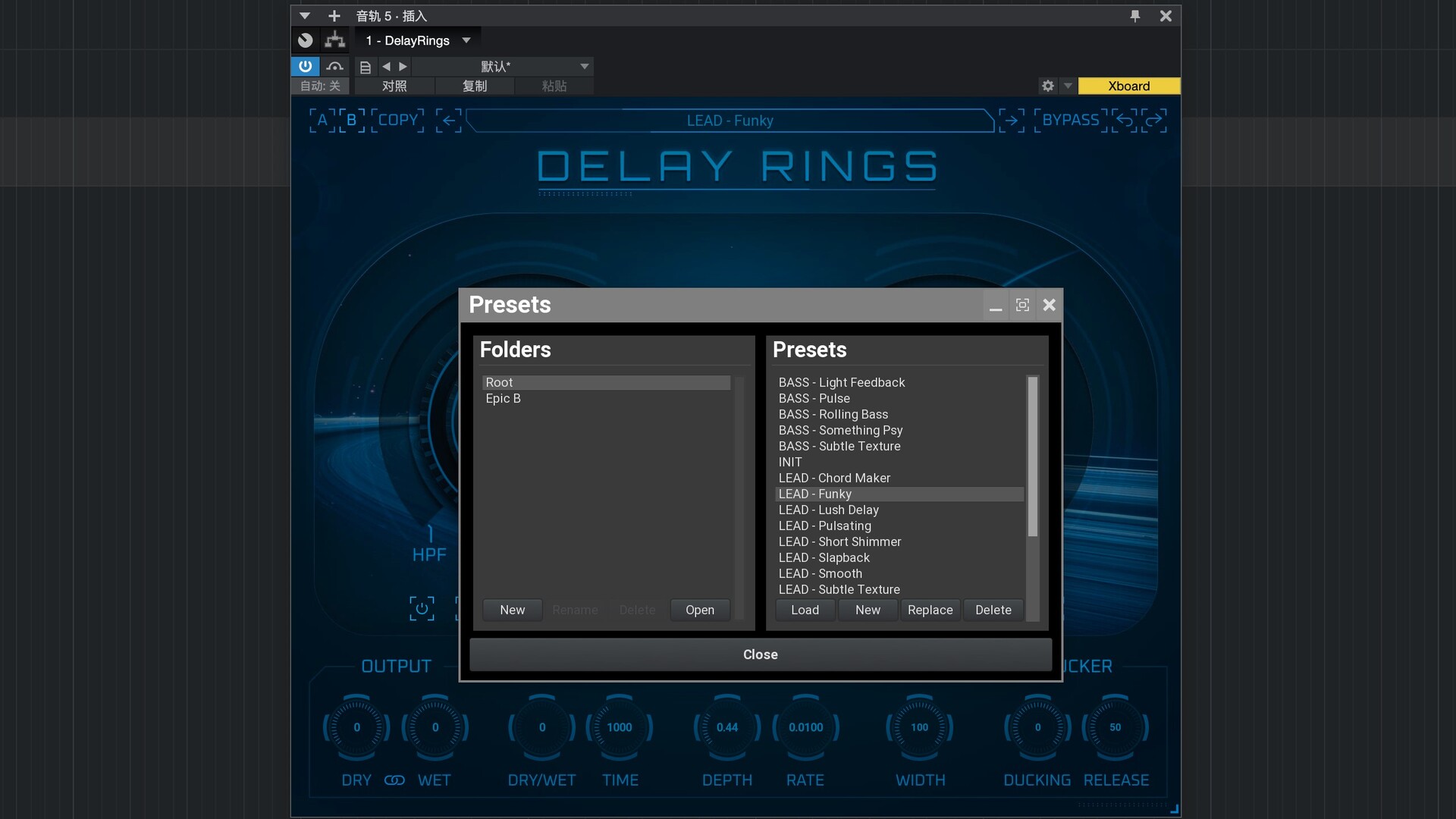Pin the plugin window with pushpin icon
The width and height of the screenshot is (1456, 819).
[x=1135, y=16]
